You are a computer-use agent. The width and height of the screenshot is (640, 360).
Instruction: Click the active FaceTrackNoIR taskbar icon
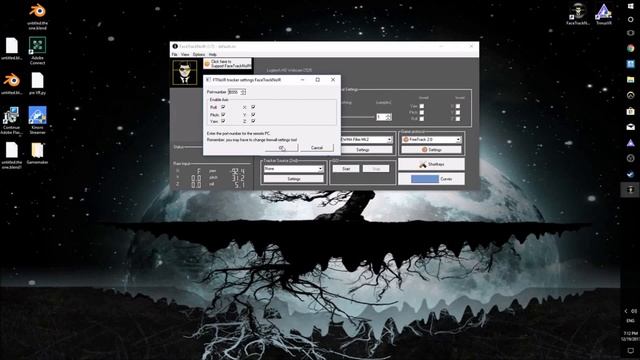(x=631, y=189)
